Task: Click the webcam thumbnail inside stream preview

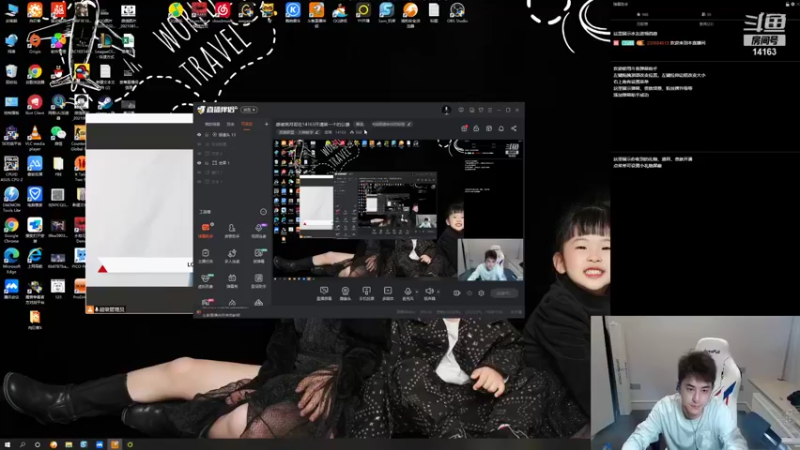Action: (490, 260)
